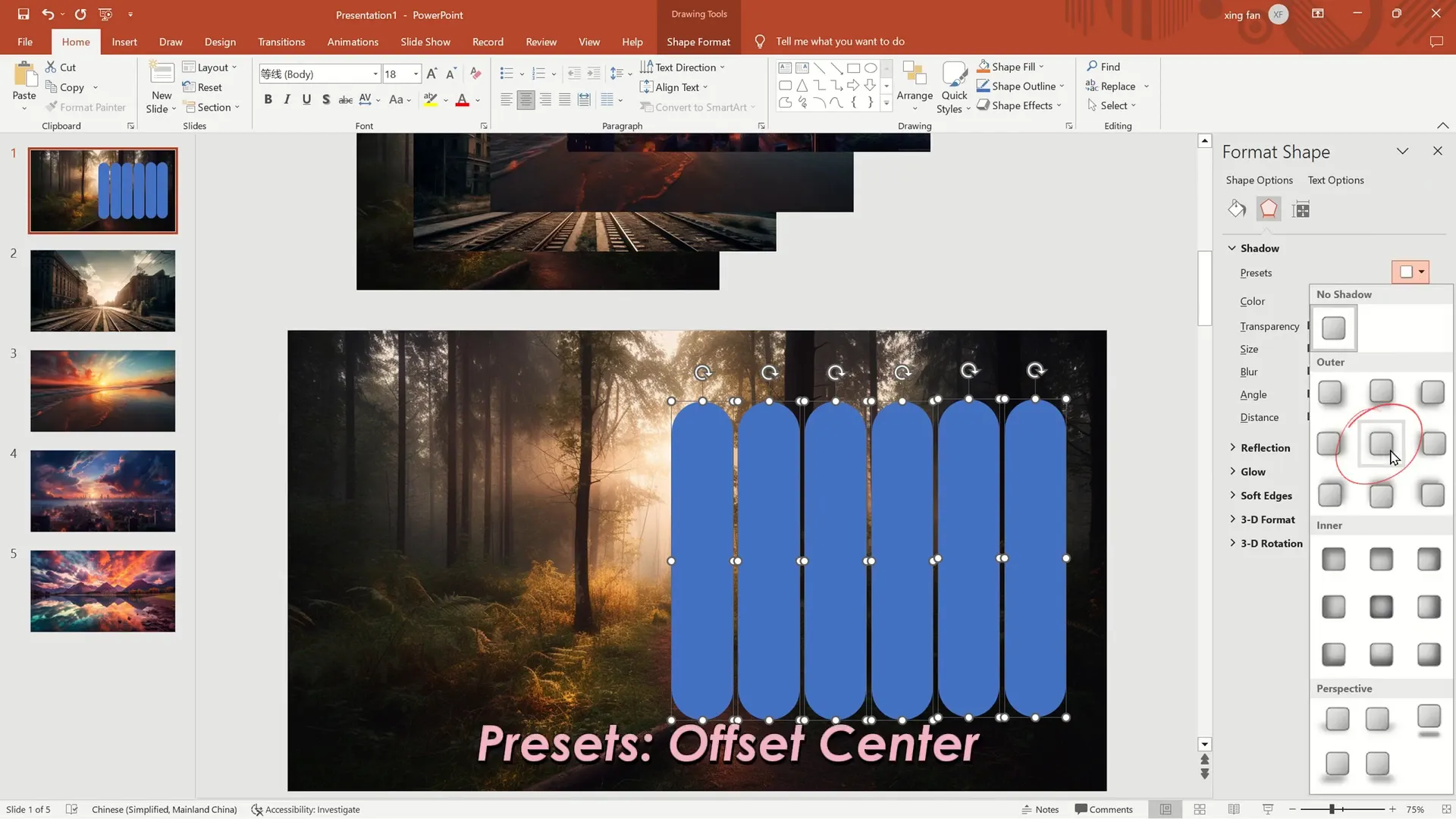Apply text shadow with the S icon

click(326, 99)
